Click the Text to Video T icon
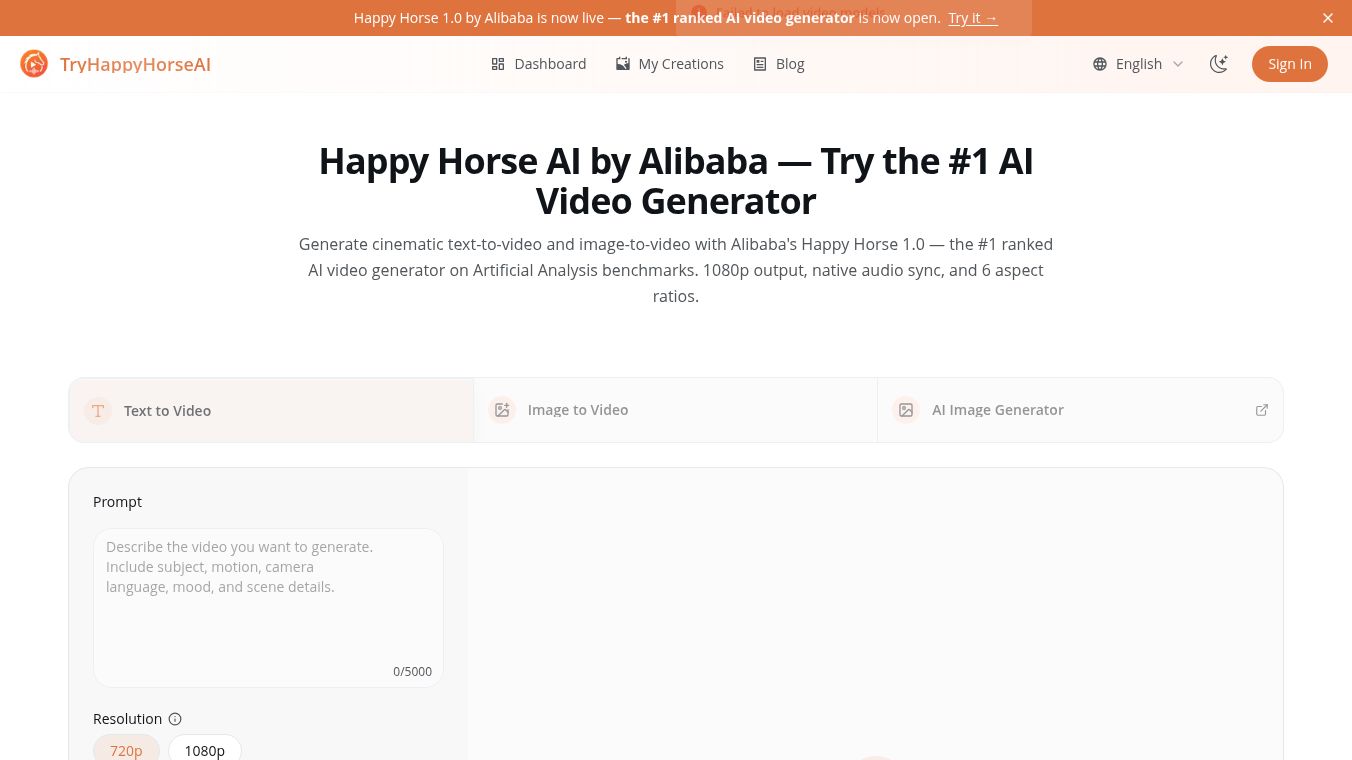 (x=98, y=410)
